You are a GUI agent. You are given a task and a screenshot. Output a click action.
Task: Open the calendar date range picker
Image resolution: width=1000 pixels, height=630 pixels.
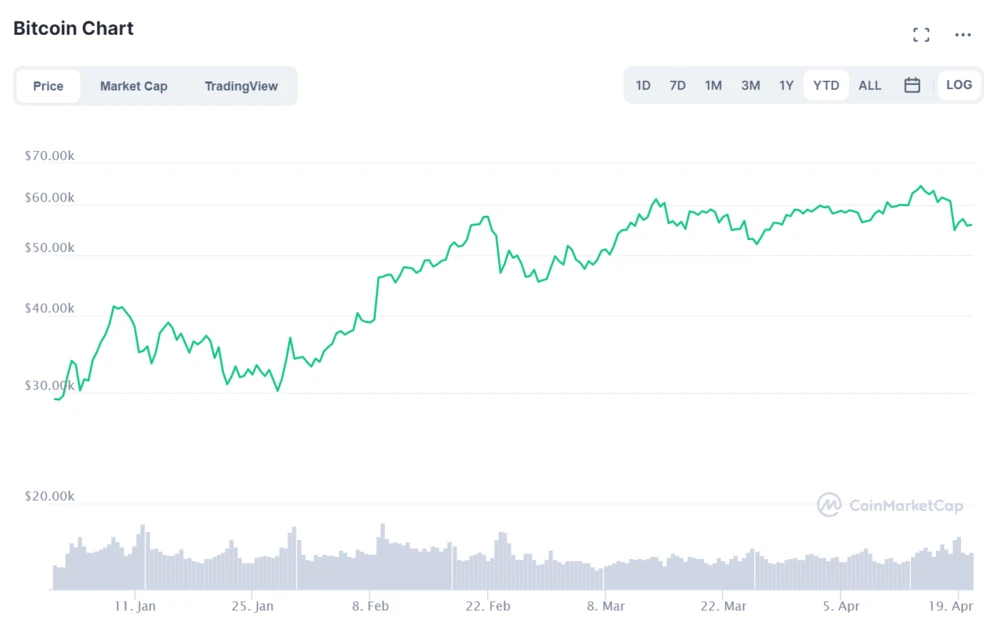(x=912, y=86)
